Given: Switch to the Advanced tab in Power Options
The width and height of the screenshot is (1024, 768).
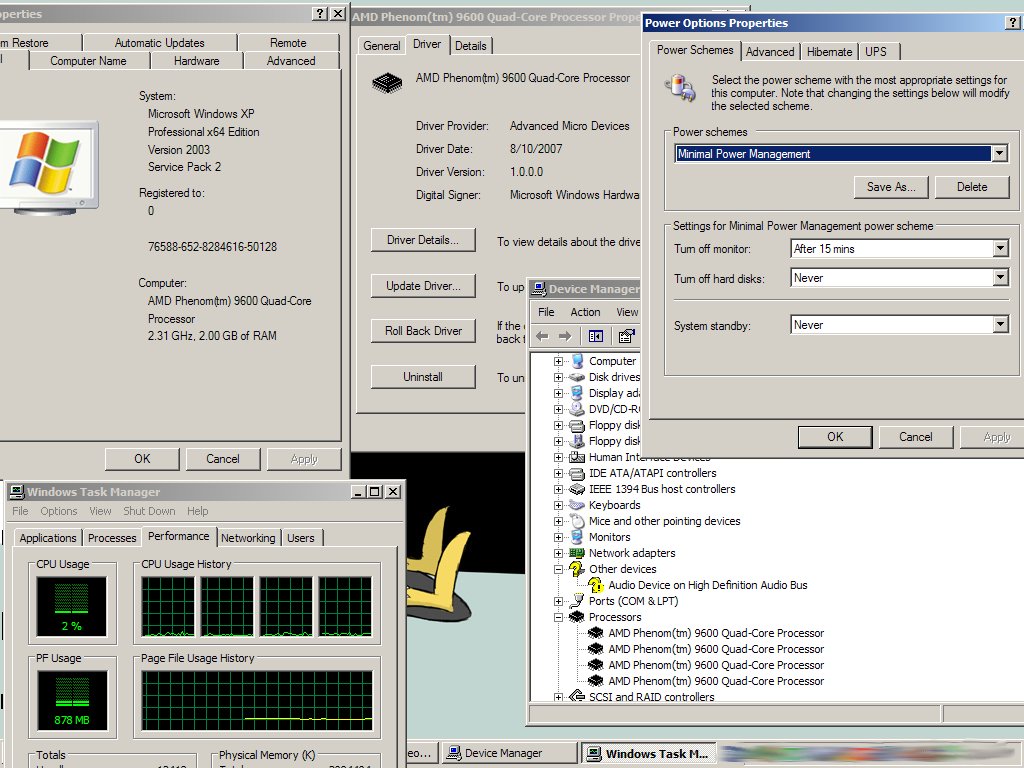Looking at the screenshot, I should tap(770, 52).
